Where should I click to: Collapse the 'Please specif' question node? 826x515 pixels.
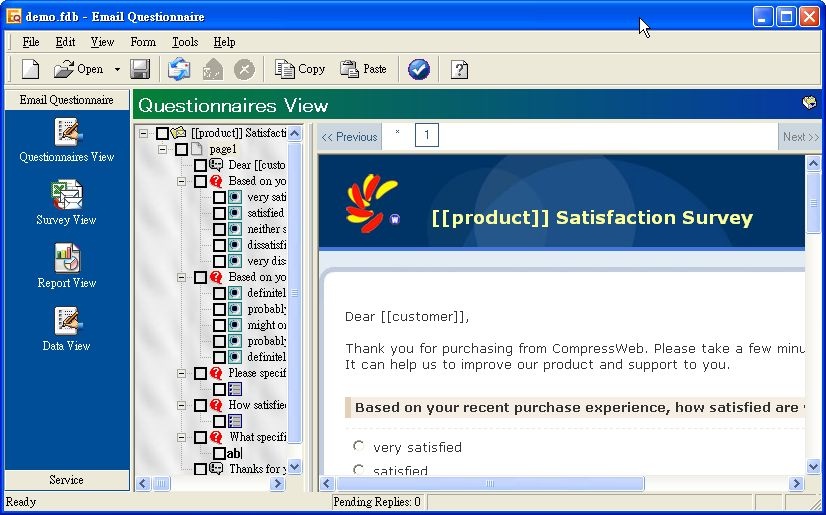point(181,373)
